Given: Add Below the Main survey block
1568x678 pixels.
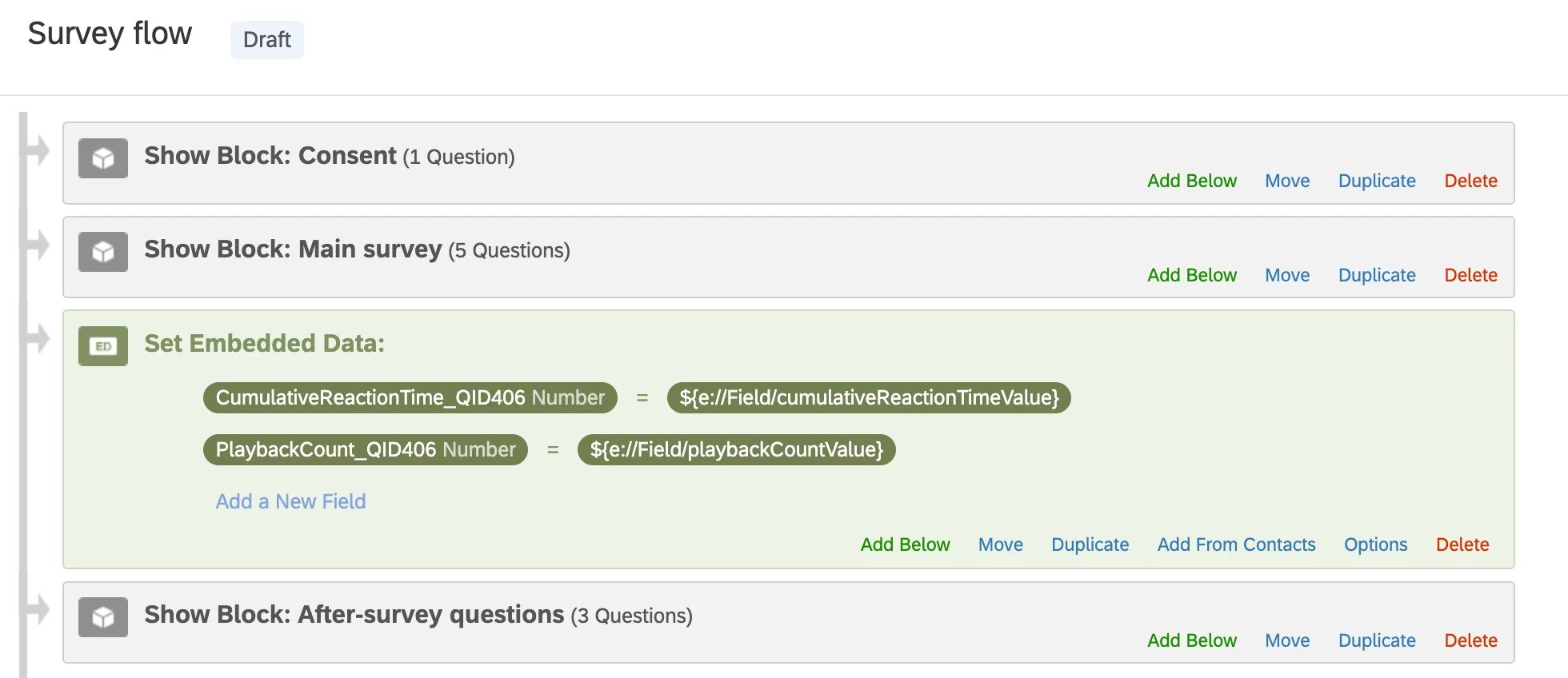Looking at the screenshot, I should pyautogui.click(x=1192, y=275).
